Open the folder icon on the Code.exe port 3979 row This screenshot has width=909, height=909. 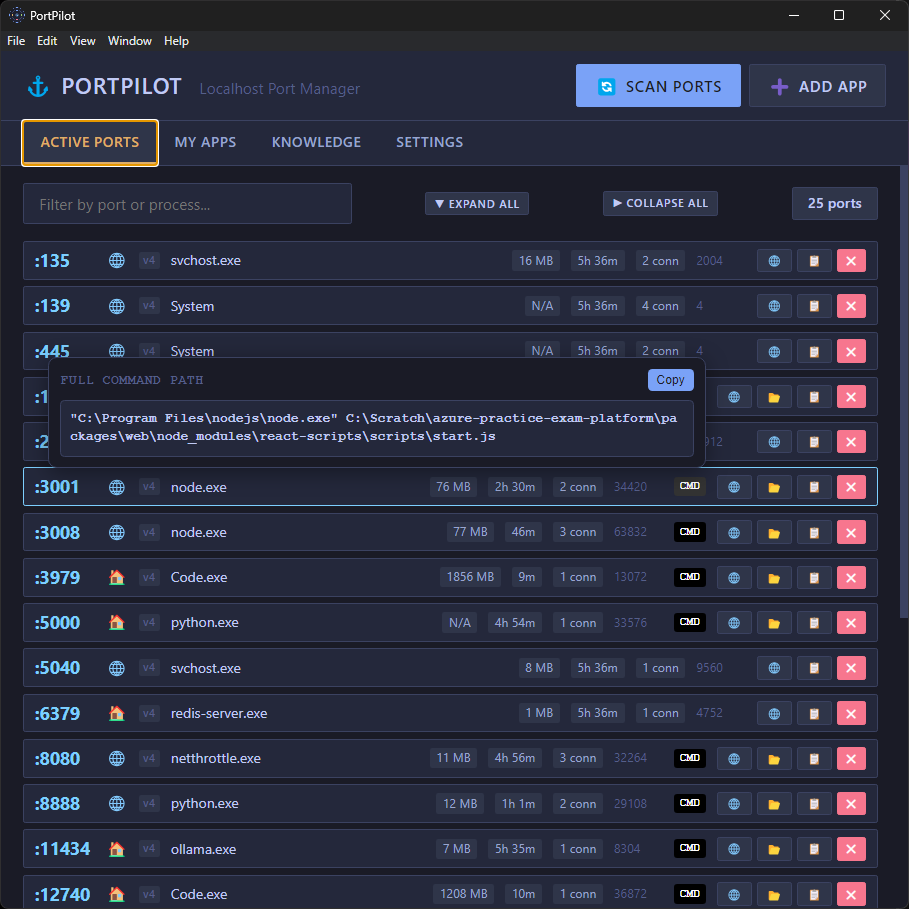[774, 577]
